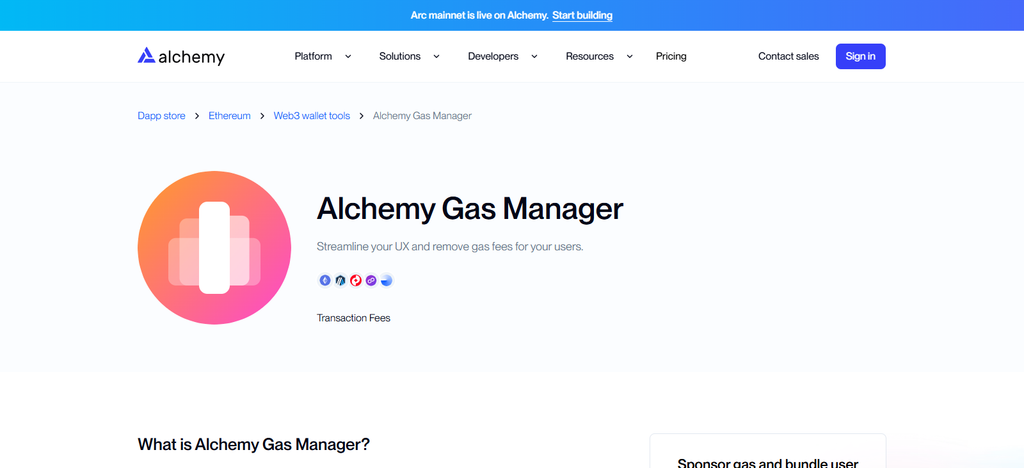Click the Sign in button

(x=861, y=56)
